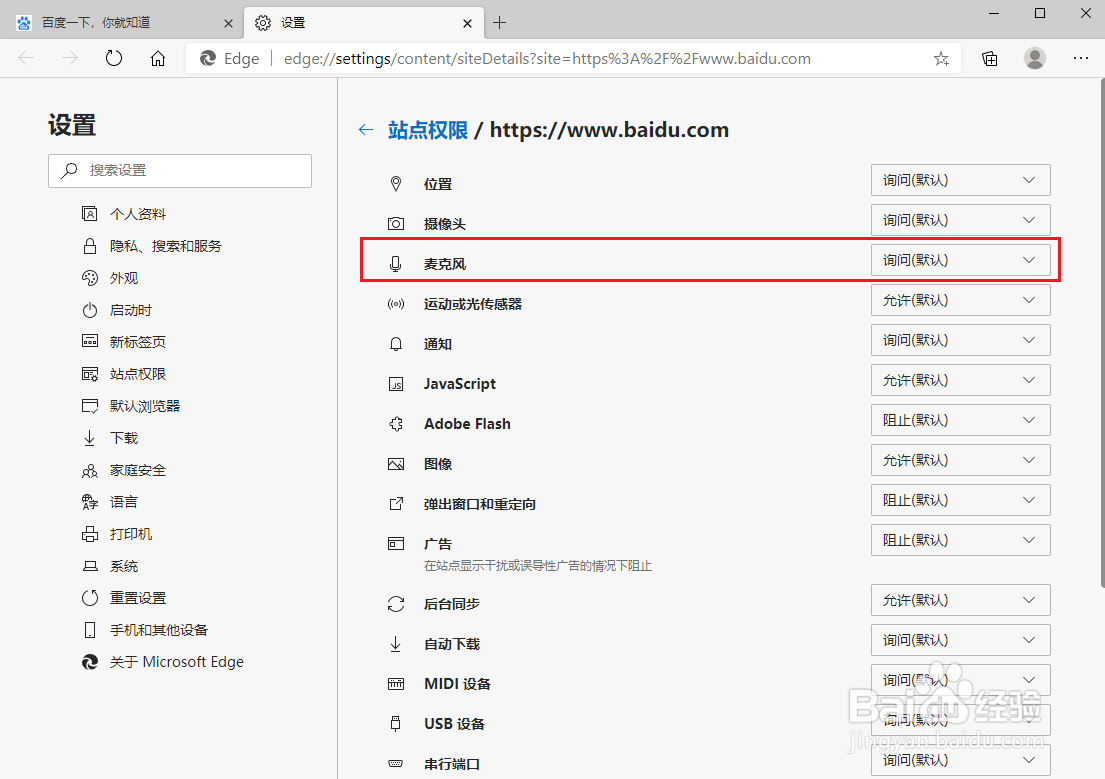Click the 家庭安全 people icon

pyautogui.click(x=89, y=470)
